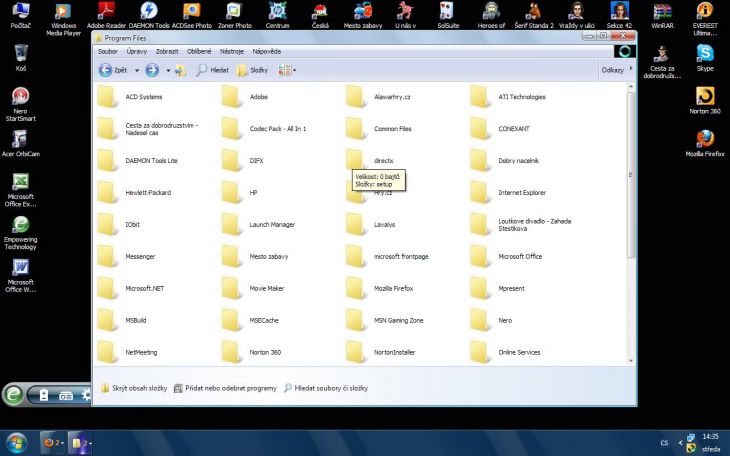The width and height of the screenshot is (730, 456).
Task: Select the Mozilla Firefox folder
Action: point(379,289)
